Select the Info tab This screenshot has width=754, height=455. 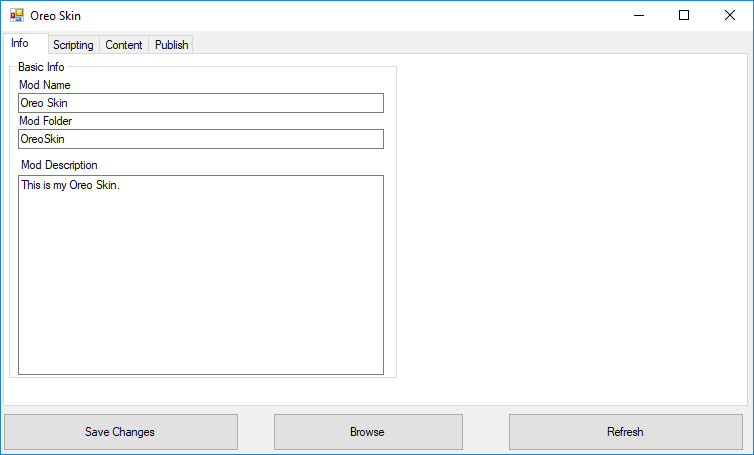[x=20, y=43]
